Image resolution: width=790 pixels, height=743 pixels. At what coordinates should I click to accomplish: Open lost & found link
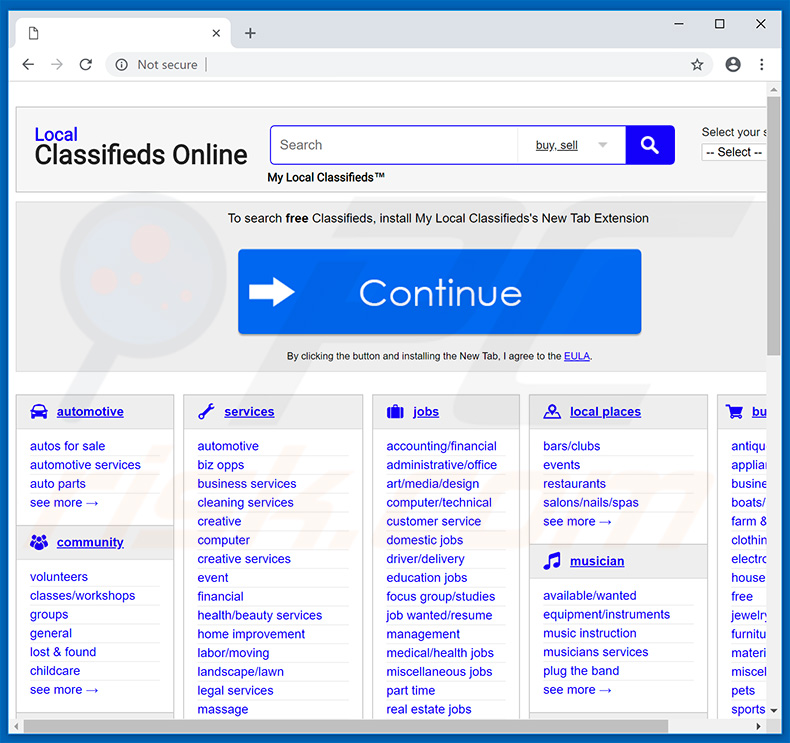click(x=63, y=652)
